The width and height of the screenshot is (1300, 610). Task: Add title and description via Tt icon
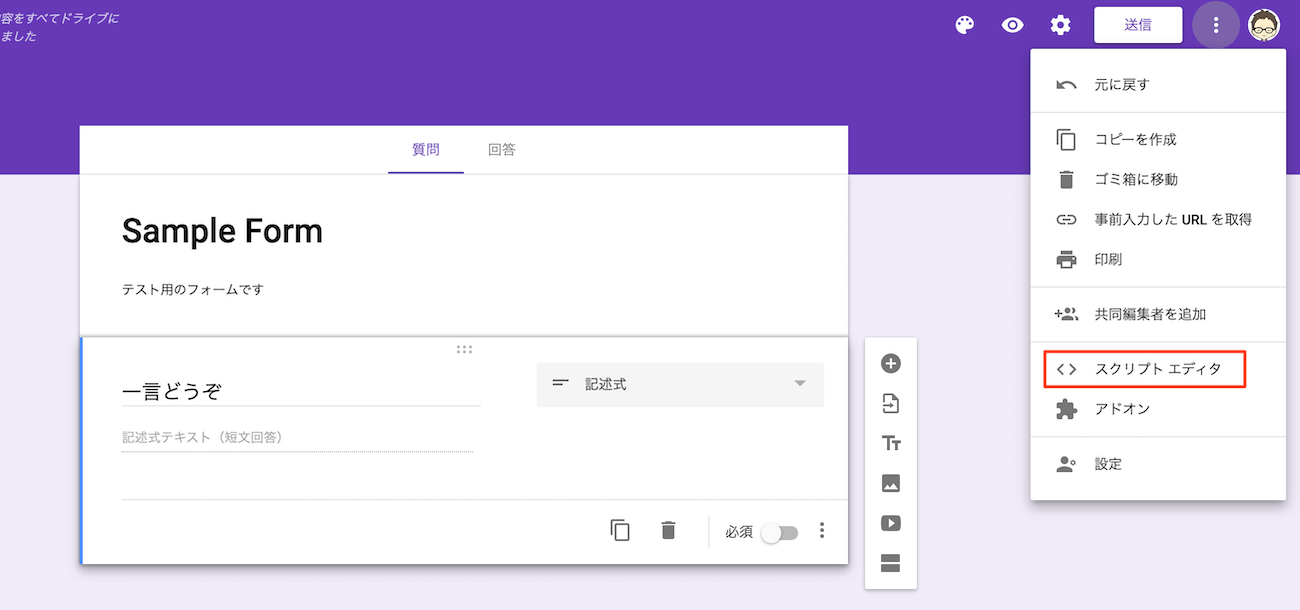pos(890,443)
